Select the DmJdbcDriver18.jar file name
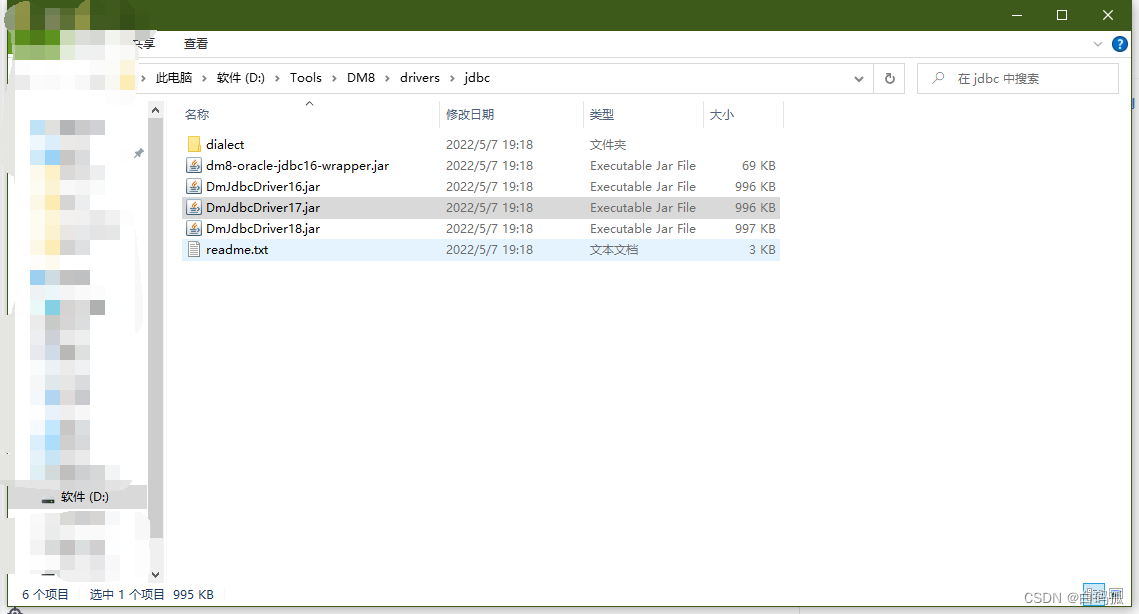This screenshot has height=614, width=1139. [263, 229]
